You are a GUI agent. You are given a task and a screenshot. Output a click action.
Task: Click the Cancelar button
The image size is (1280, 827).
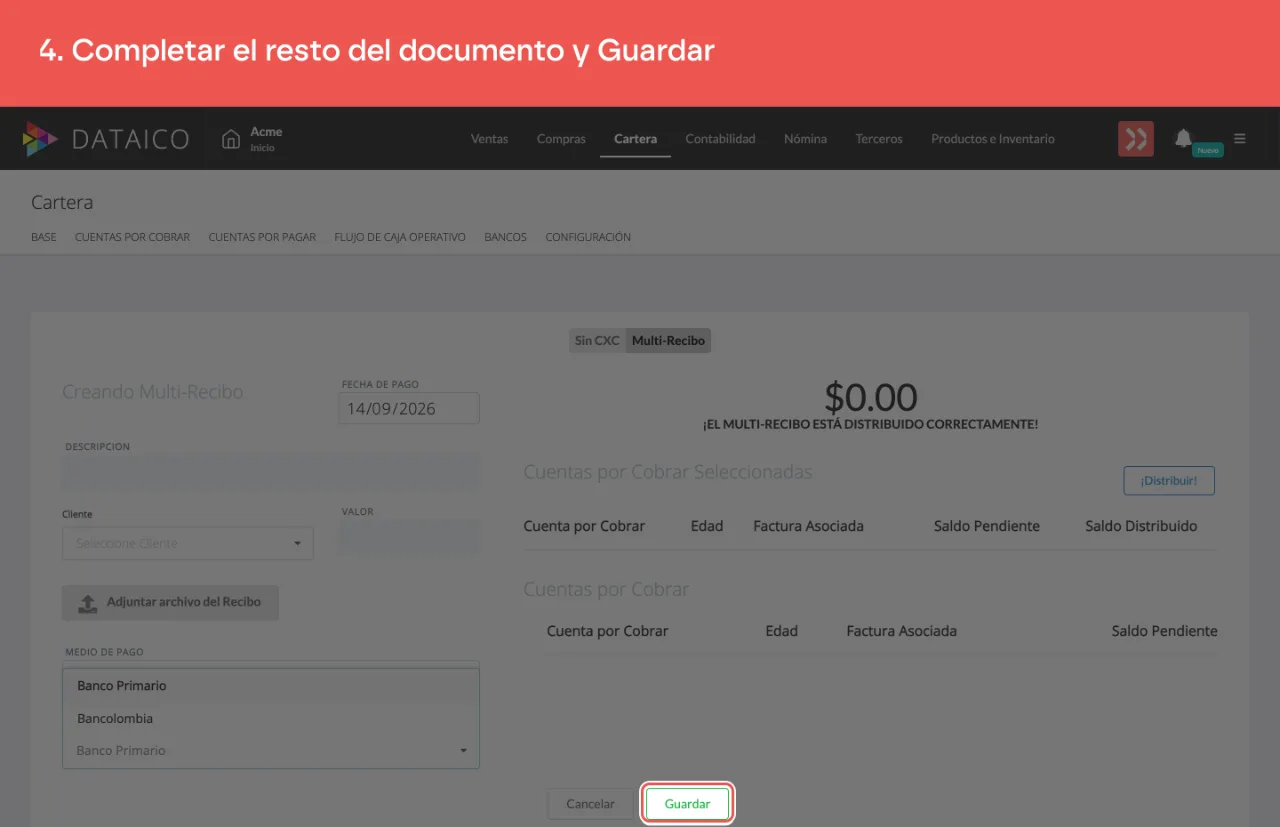click(x=590, y=804)
